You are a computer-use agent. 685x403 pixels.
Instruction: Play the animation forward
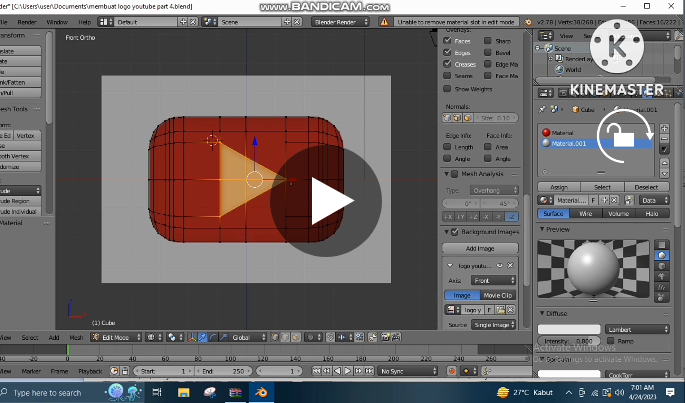pyautogui.click(x=348, y=371)
